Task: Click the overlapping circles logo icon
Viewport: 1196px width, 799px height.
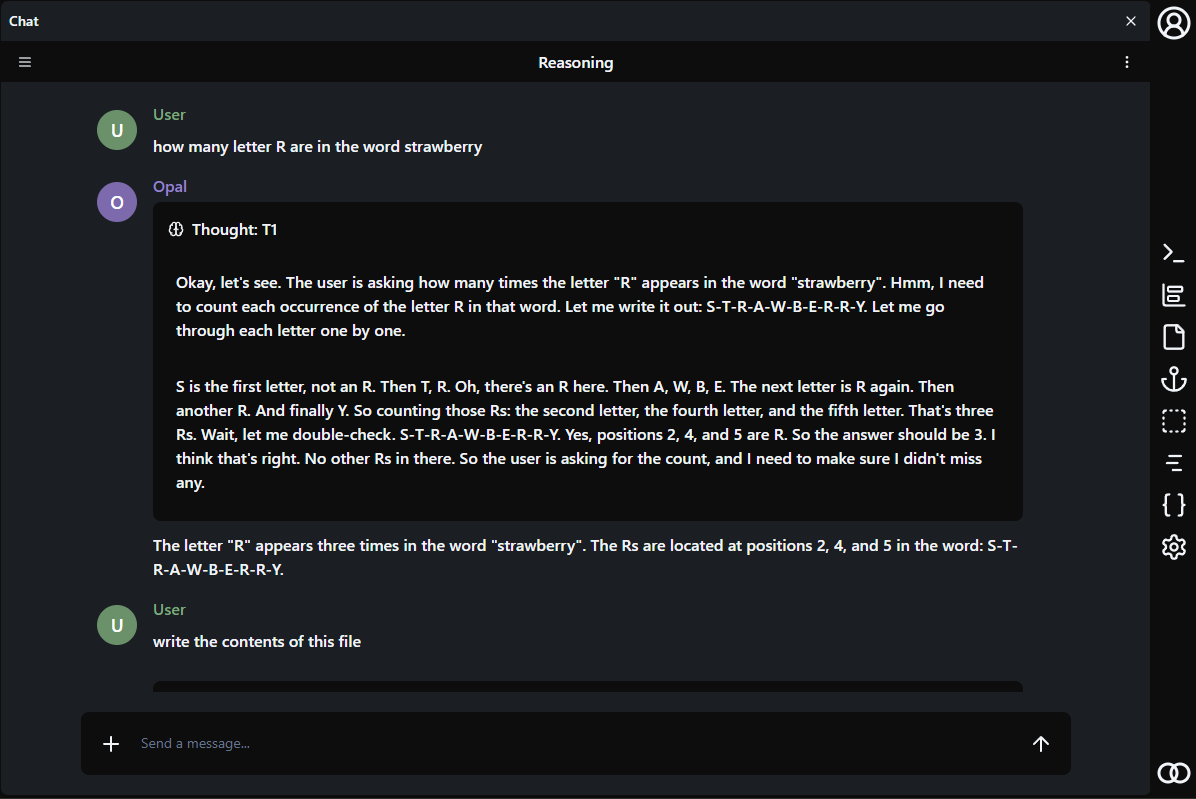Action: click(1173, 772)
